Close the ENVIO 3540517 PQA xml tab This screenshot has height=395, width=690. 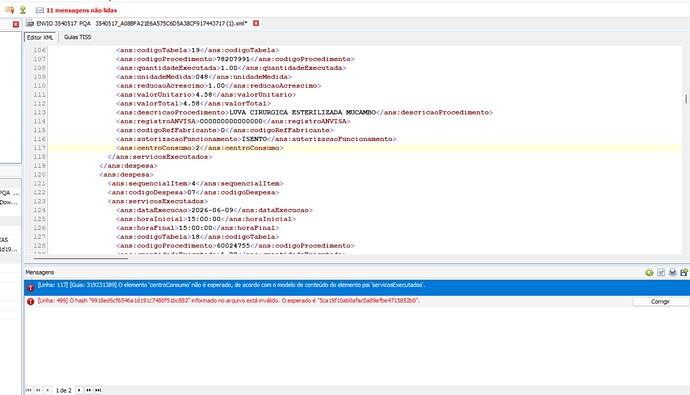(x=256, y=23)
